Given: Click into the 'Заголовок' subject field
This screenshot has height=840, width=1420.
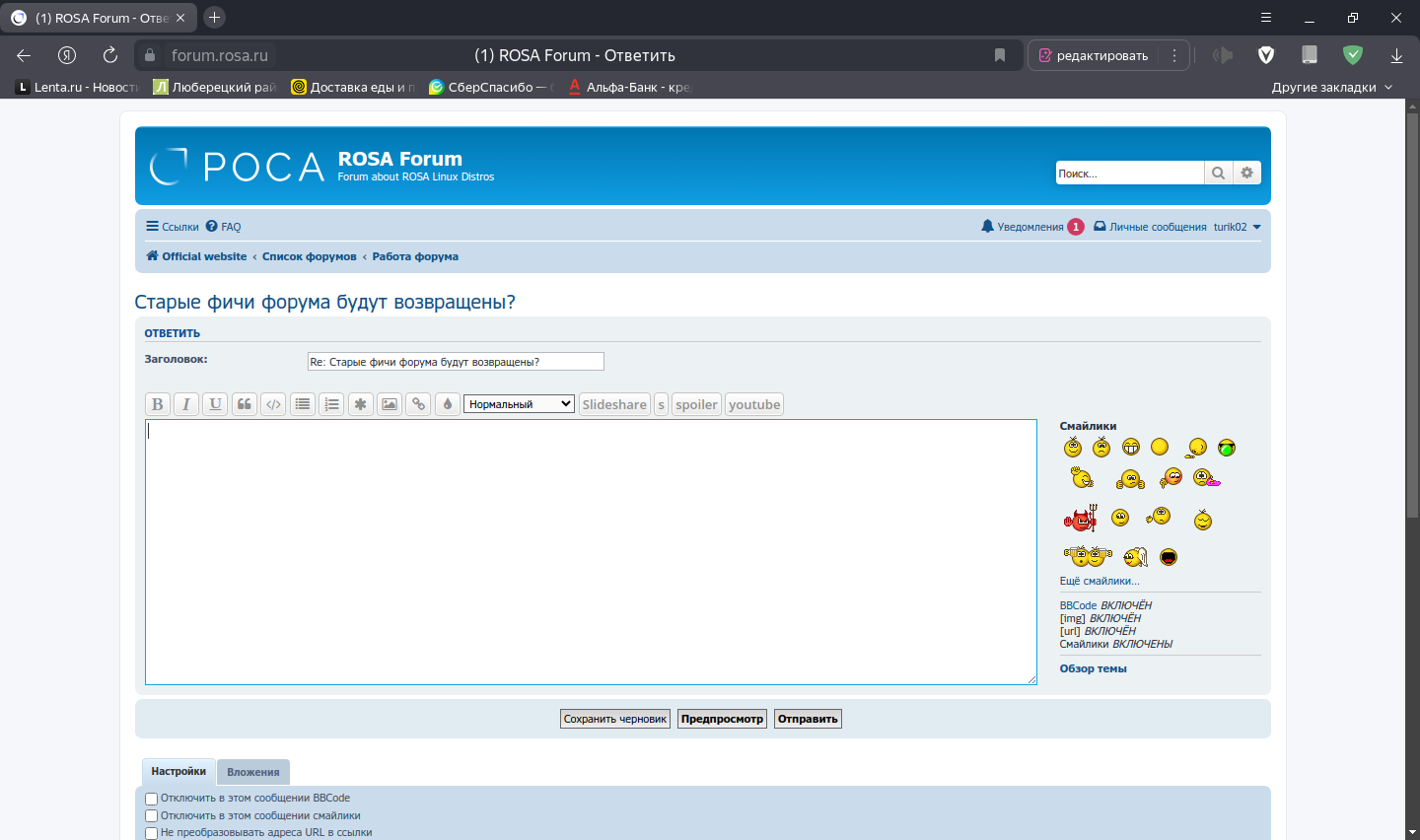Looking at the screenshot, I should point(456,362).
